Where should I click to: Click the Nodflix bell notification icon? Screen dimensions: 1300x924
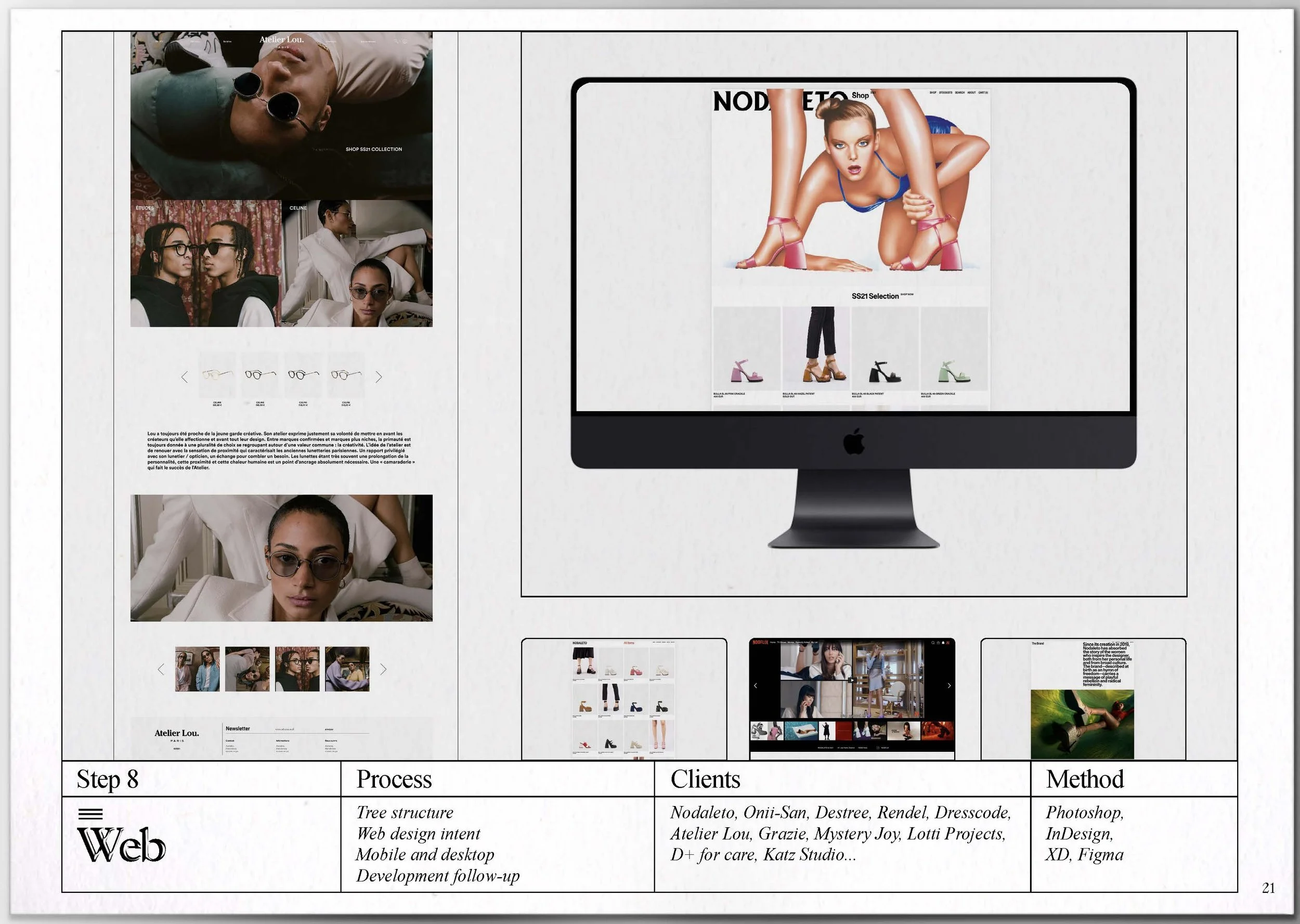coord(943,643)
